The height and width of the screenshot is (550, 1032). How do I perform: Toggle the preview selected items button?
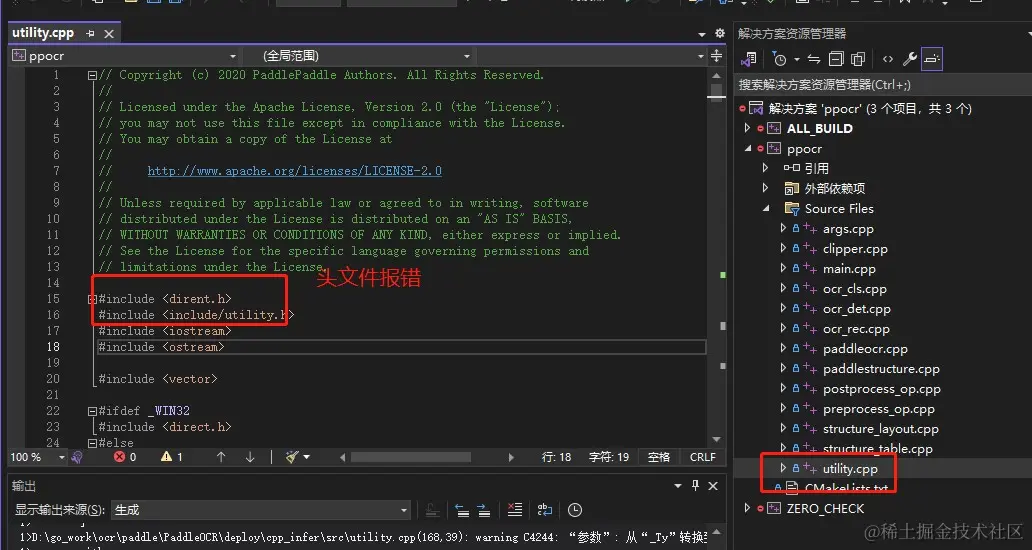(x=931, y=59)
